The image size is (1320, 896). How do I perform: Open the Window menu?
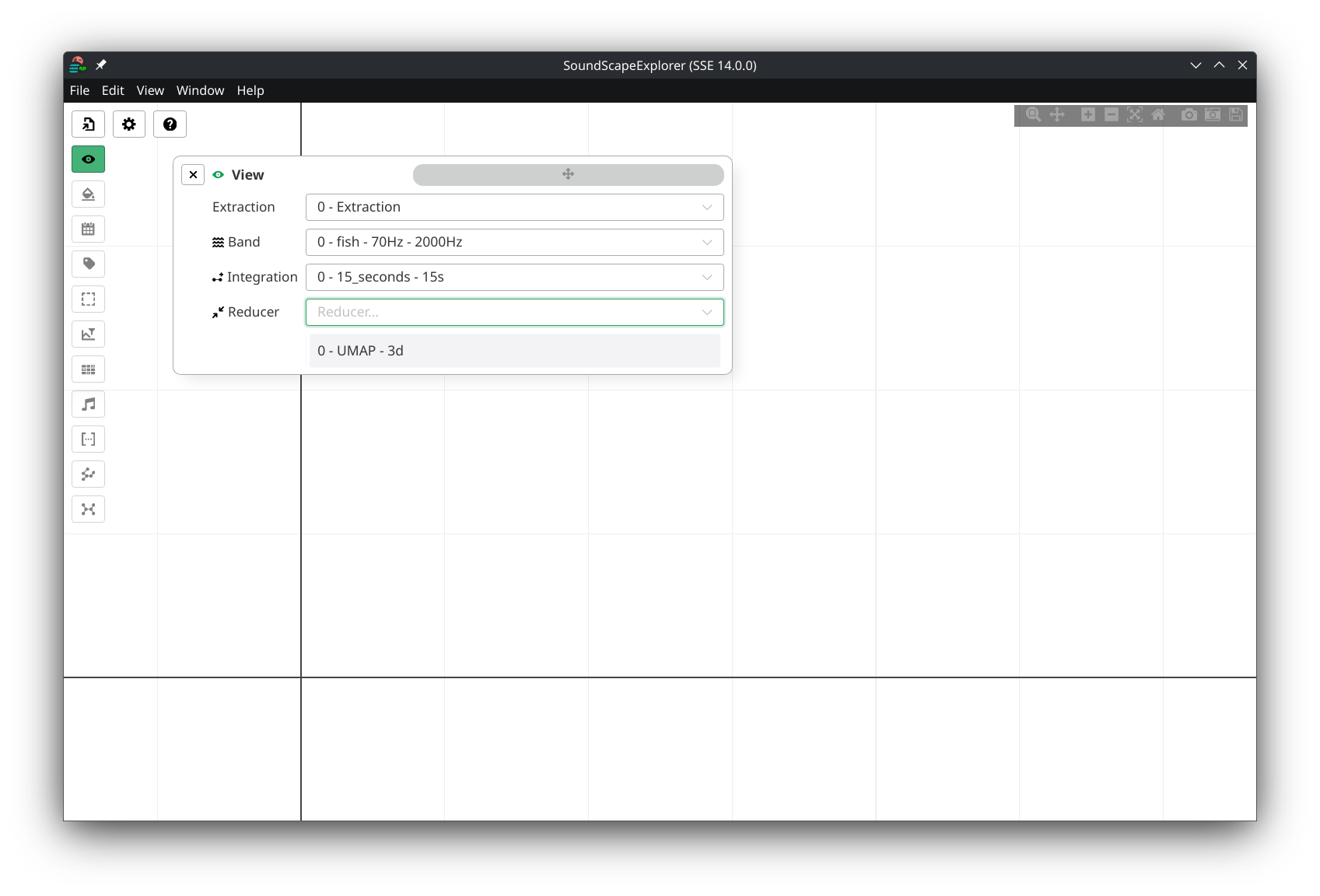point(200,90)
